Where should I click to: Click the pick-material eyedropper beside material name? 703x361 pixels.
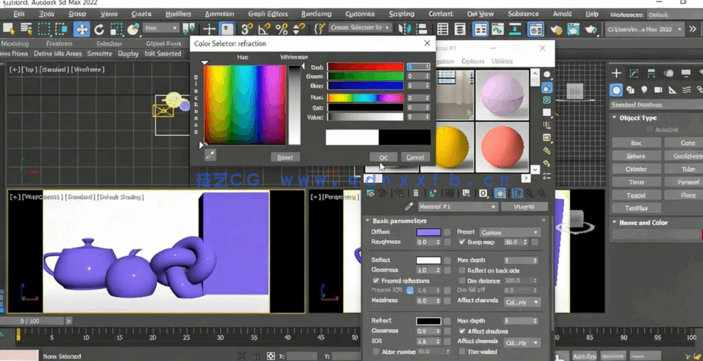point(408,206)
